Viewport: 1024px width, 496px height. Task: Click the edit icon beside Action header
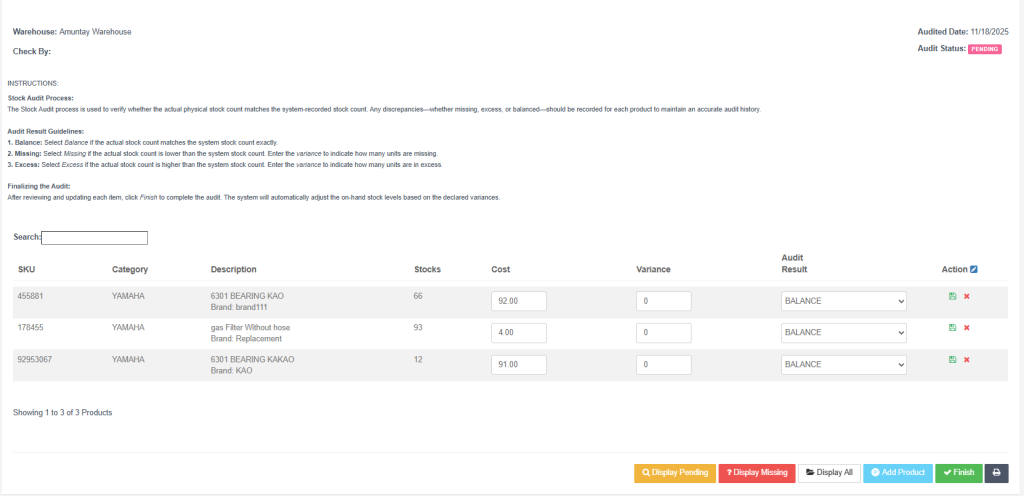point(974,269)
